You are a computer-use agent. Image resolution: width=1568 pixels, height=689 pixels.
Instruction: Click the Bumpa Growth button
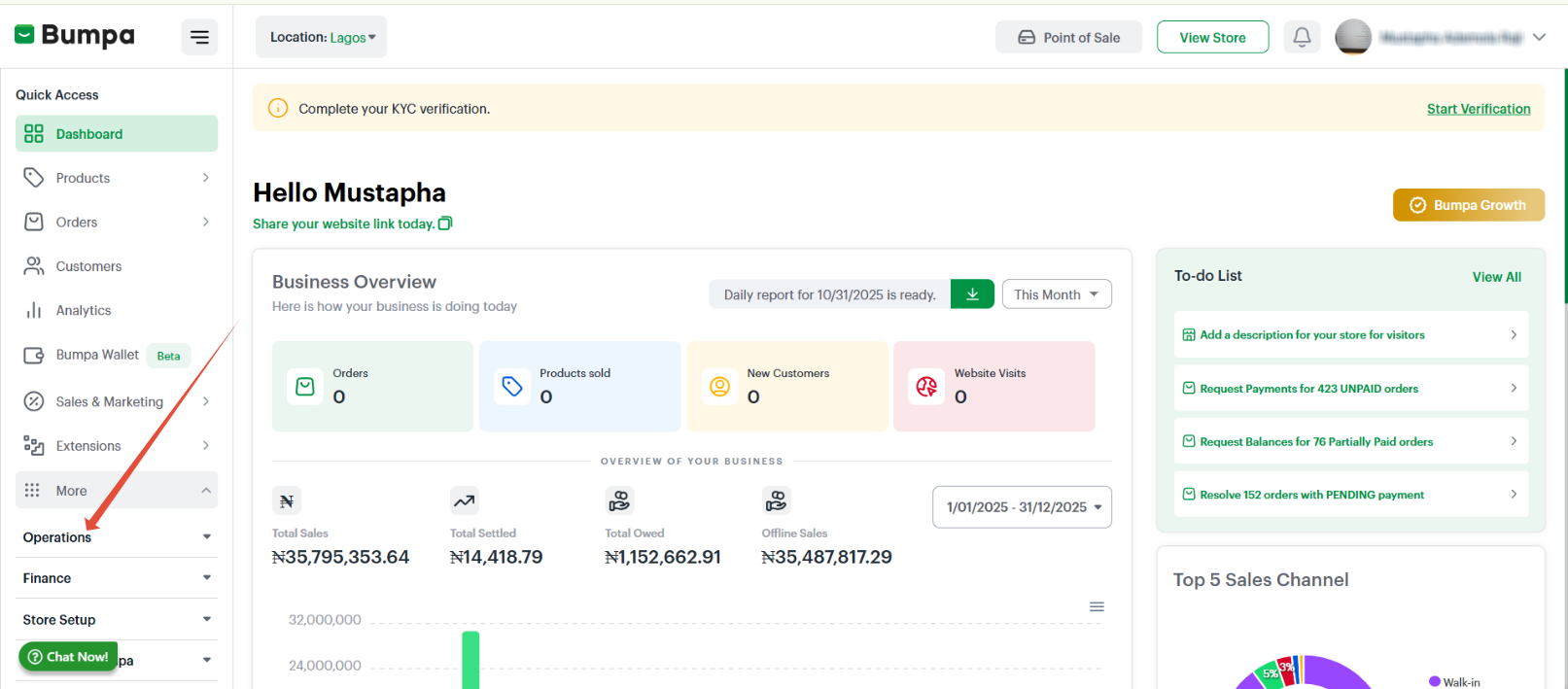1469,205
